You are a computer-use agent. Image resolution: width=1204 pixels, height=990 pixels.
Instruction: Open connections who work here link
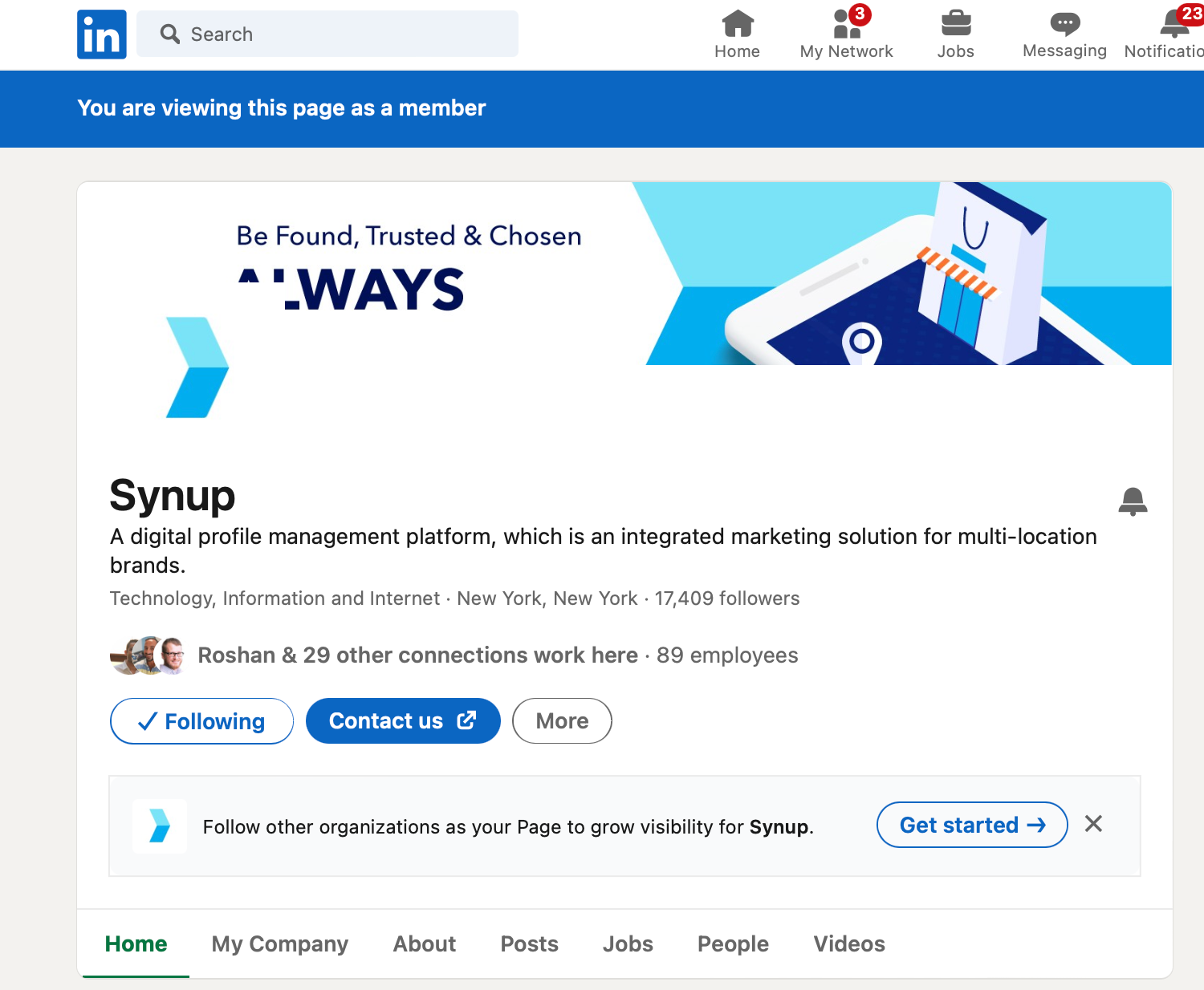(417, 655)
